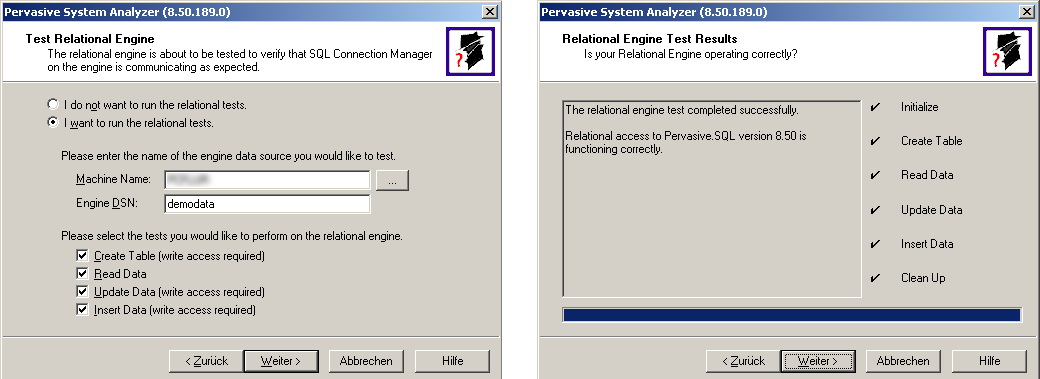The height and width of the screenshot is (379, 1040).
Task: Toggle Read Data test checkbox
Action: click(x=82, y=273)
